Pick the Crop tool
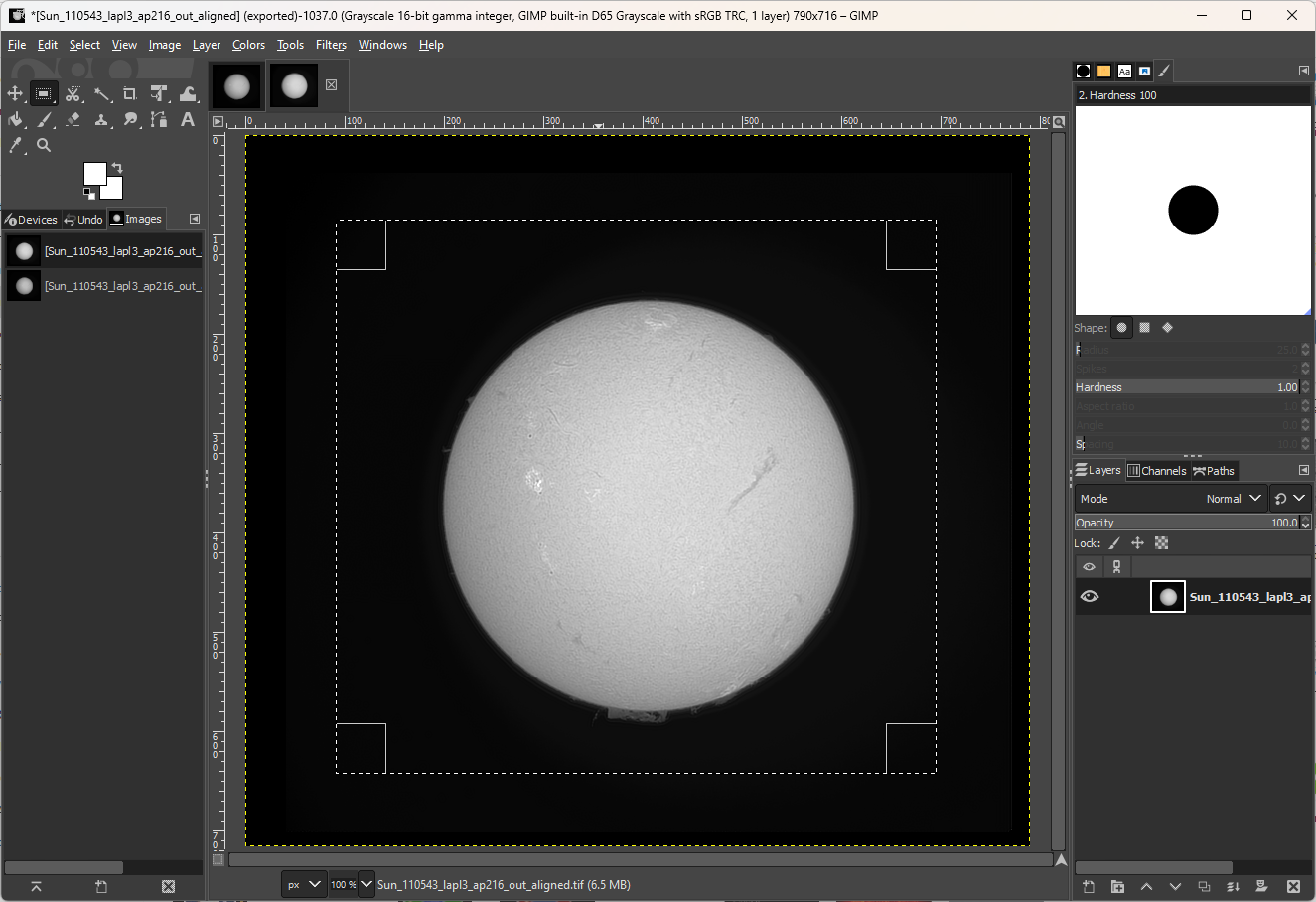Image resolution: width=1316 pixels, height=902 pixels. pos(129,93)
